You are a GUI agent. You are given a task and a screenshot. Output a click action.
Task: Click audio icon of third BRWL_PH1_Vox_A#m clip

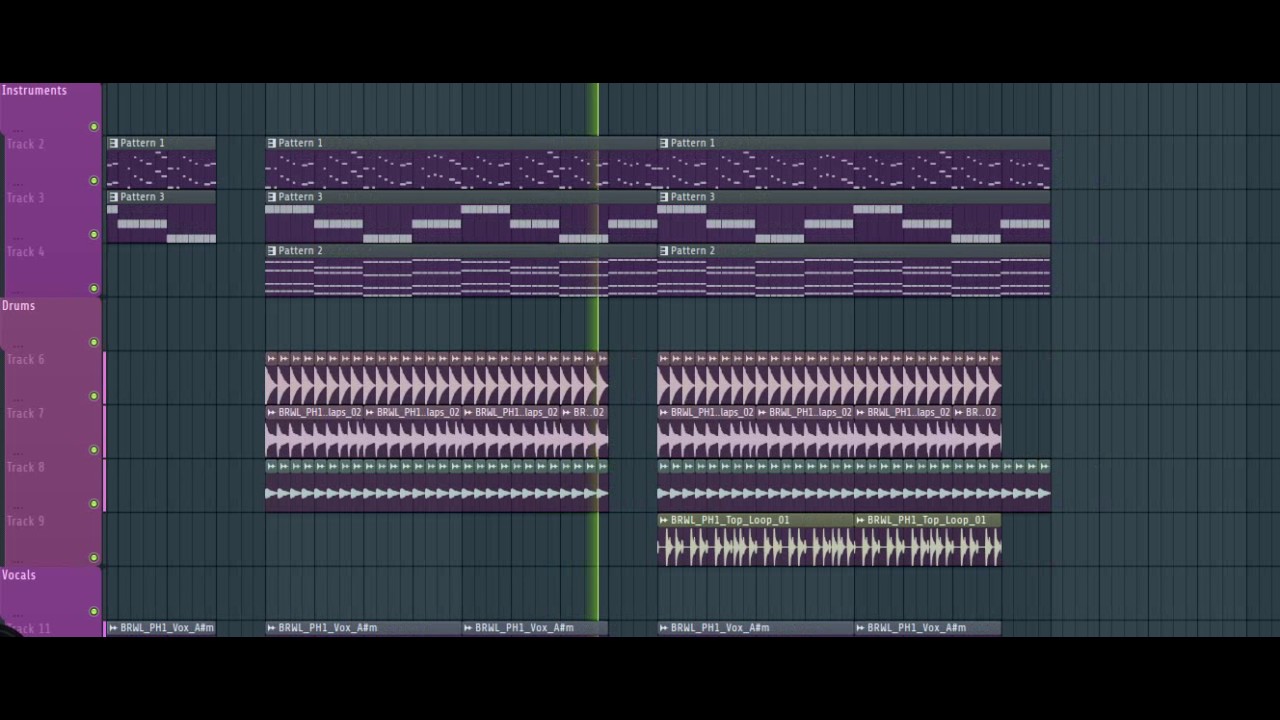tap(468, 628)
